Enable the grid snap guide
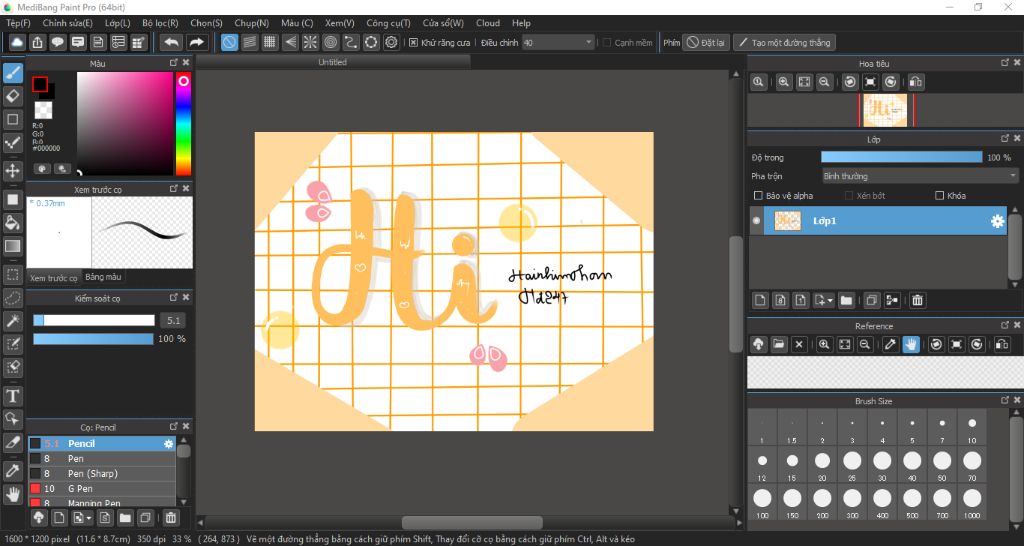1024x546 pixels. (270, 42)
